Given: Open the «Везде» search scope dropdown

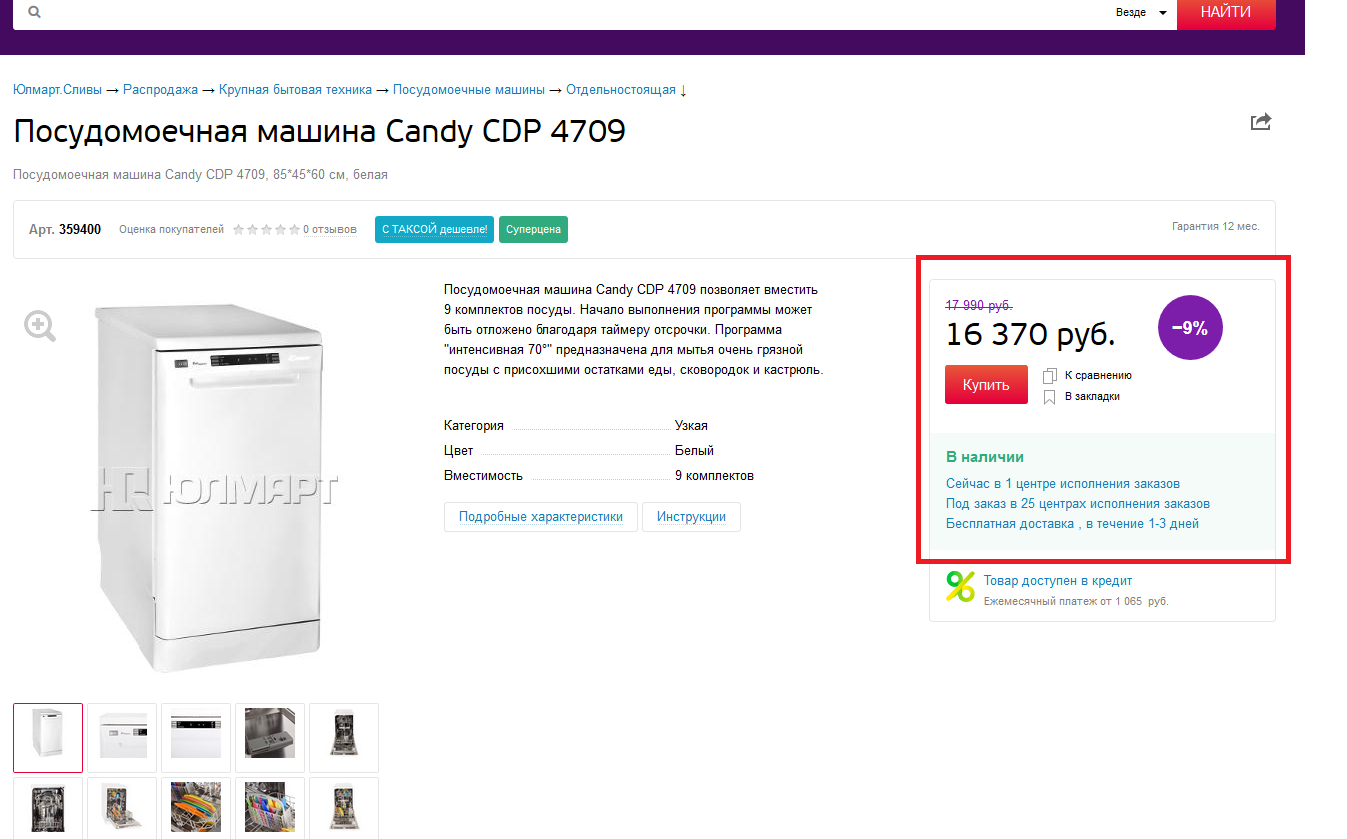Looking at the screenshot, I should tap(1141, 13).
